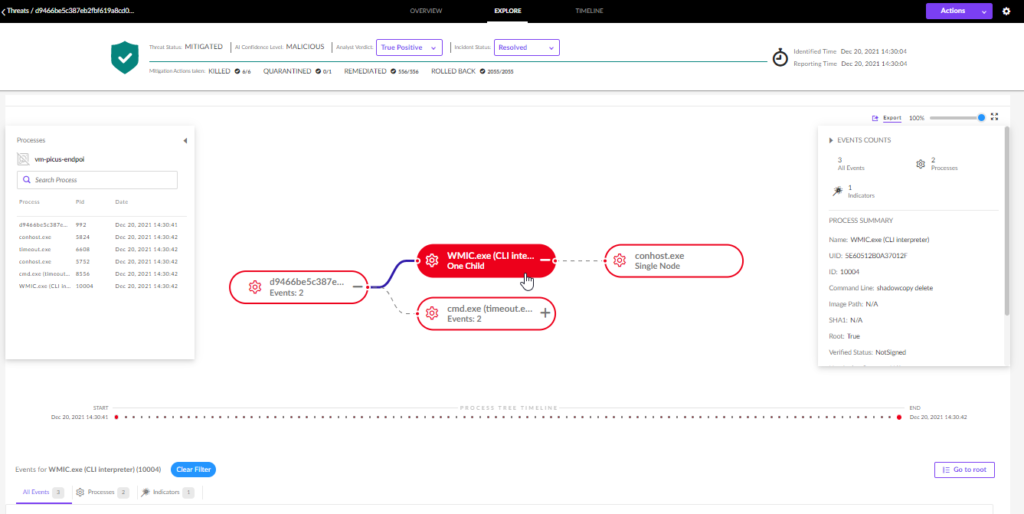1024x514 pixels.
Task: Click Command Line value shadowcopy delete
Action: click(904, 287)
